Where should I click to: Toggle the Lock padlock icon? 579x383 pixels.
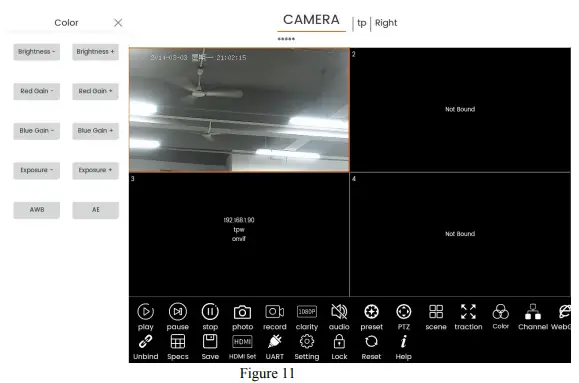(x=339, y=342)
